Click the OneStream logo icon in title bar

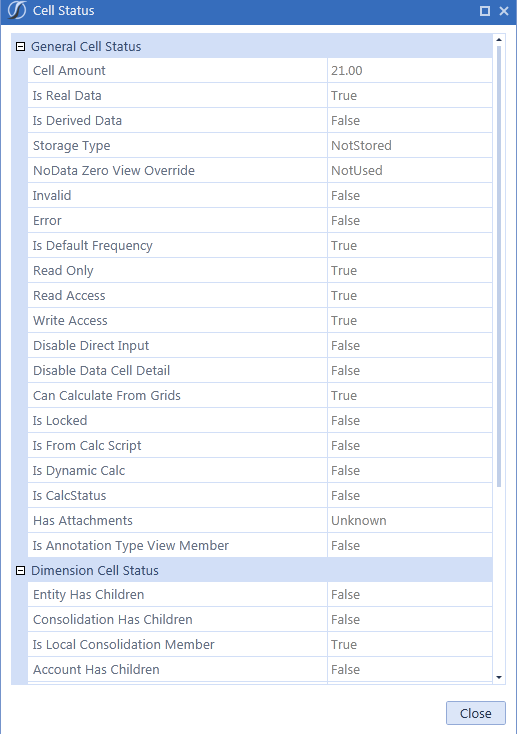point(17,10)
